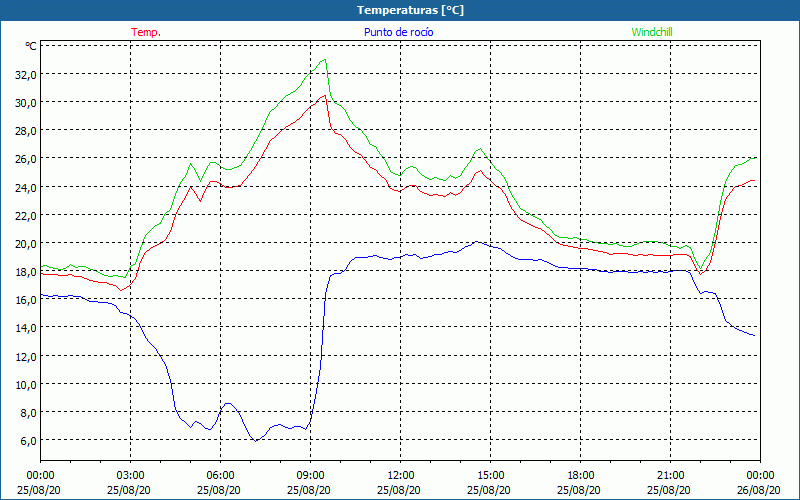The width and height of the screenshot is (800, 500).
Task: Click the 24,0 y-axis value
Action: pos(26,187)
